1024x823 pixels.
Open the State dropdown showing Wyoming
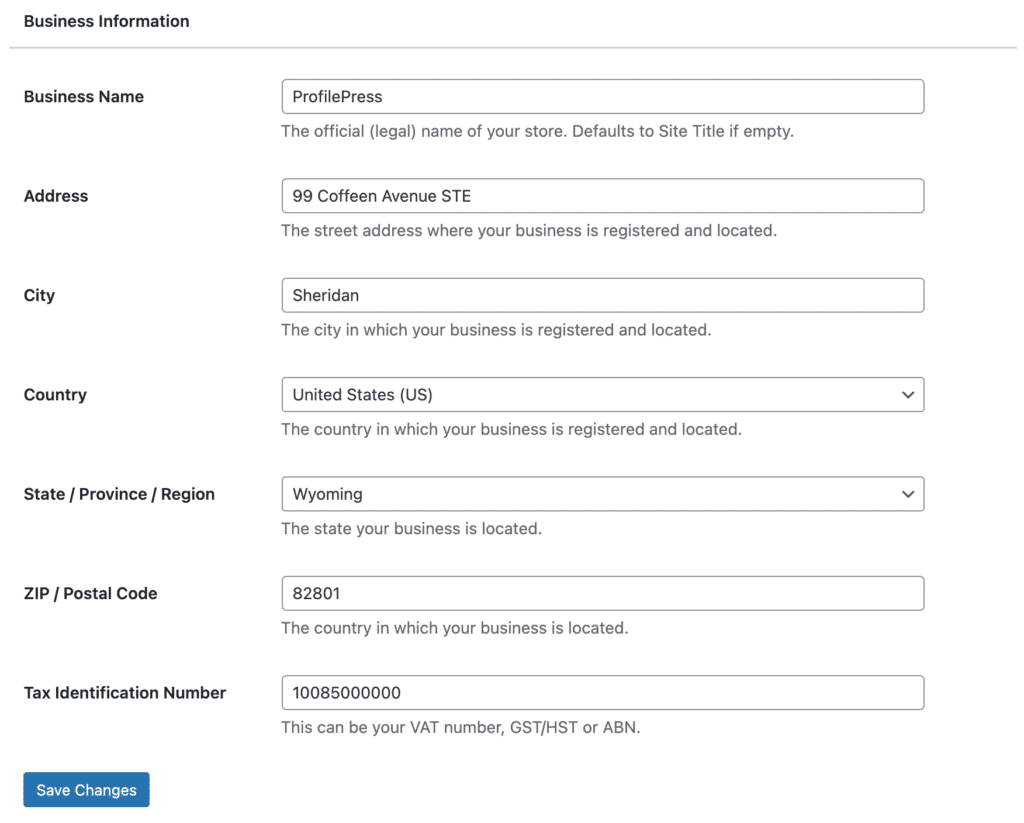[590, 494]
